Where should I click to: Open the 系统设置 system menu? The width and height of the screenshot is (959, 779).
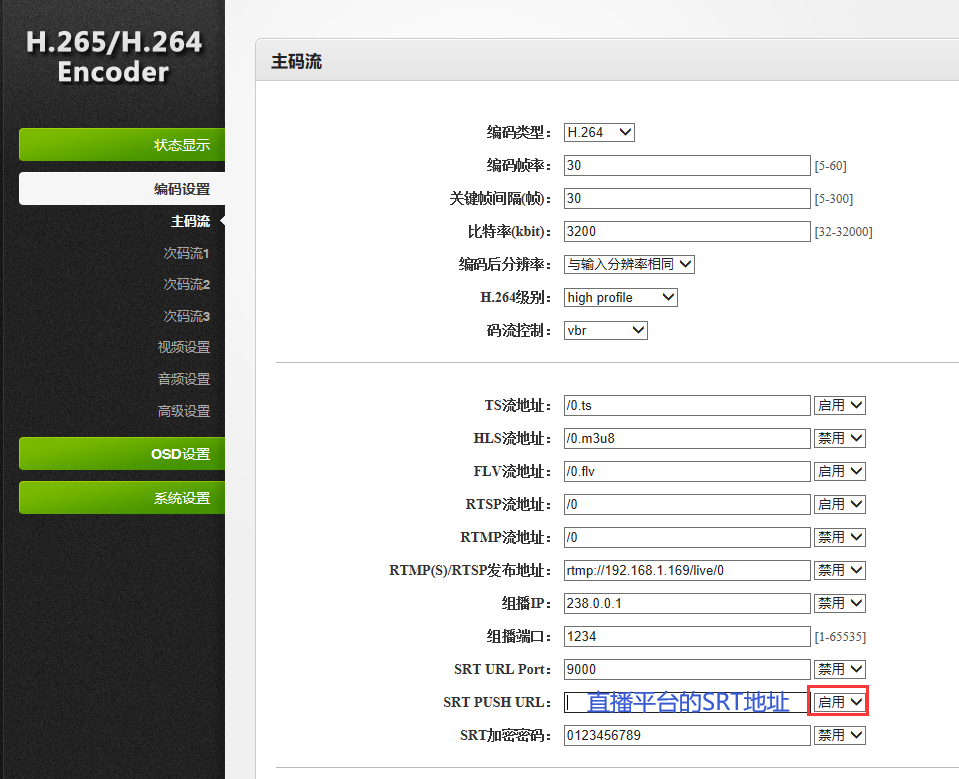pos(122,498)
